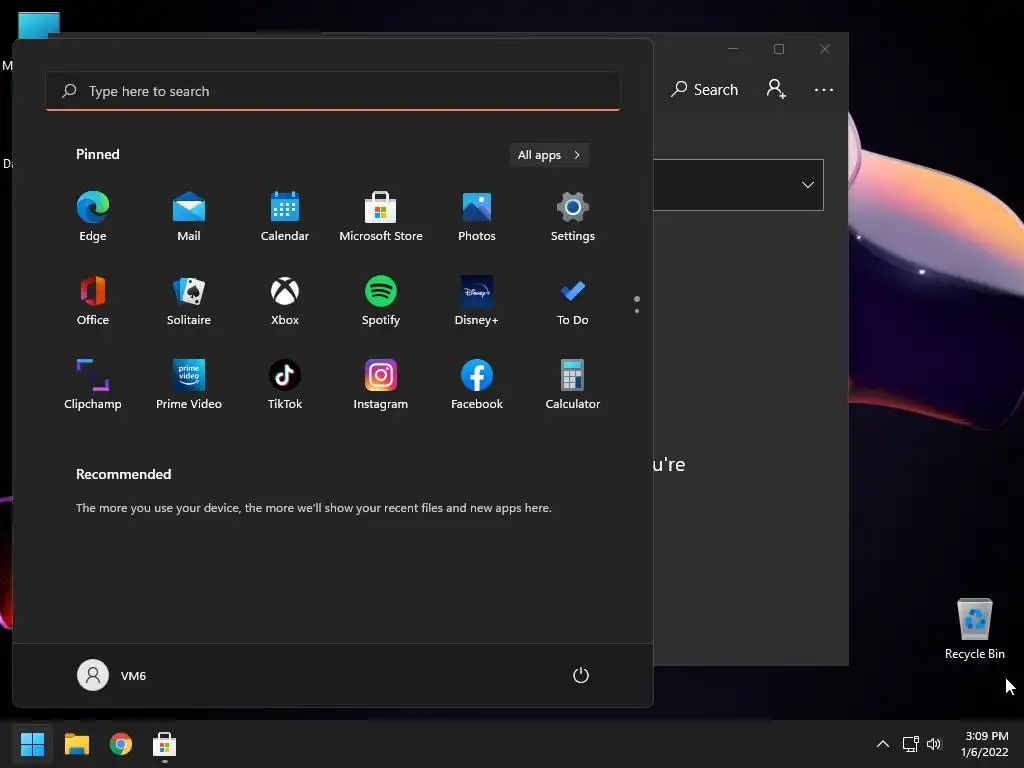Open Microsoft Store from the pinned apps

381,217
